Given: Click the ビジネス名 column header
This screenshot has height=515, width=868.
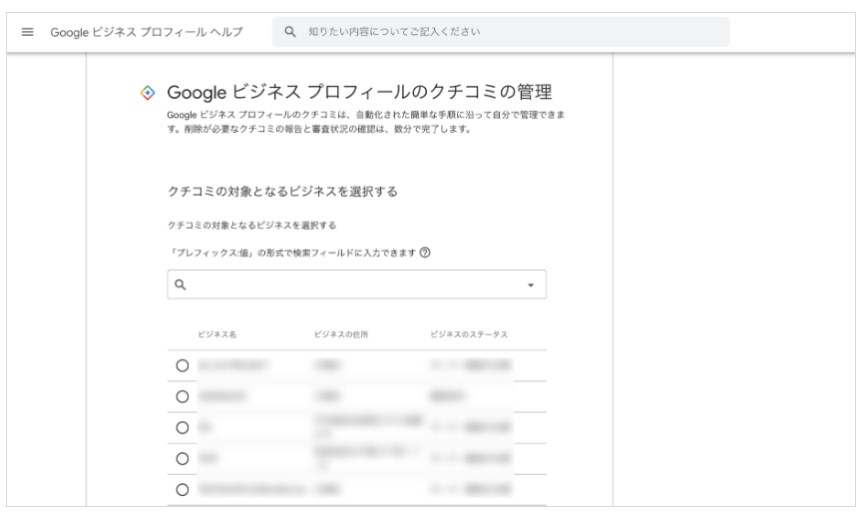Looking at the screenshot, I should (x=217, y=334).
